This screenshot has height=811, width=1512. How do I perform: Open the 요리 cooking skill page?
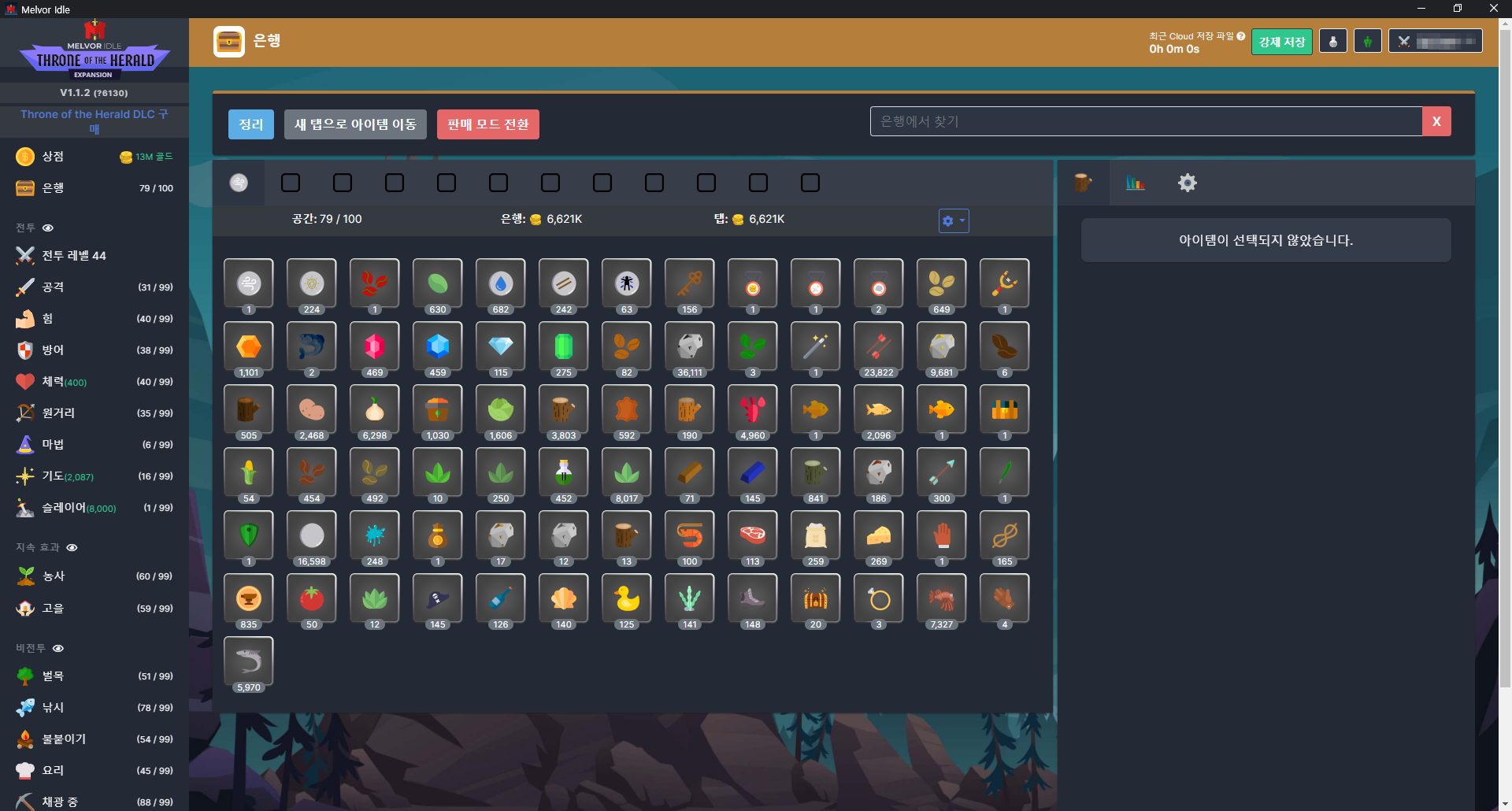[x=94, y=771]
